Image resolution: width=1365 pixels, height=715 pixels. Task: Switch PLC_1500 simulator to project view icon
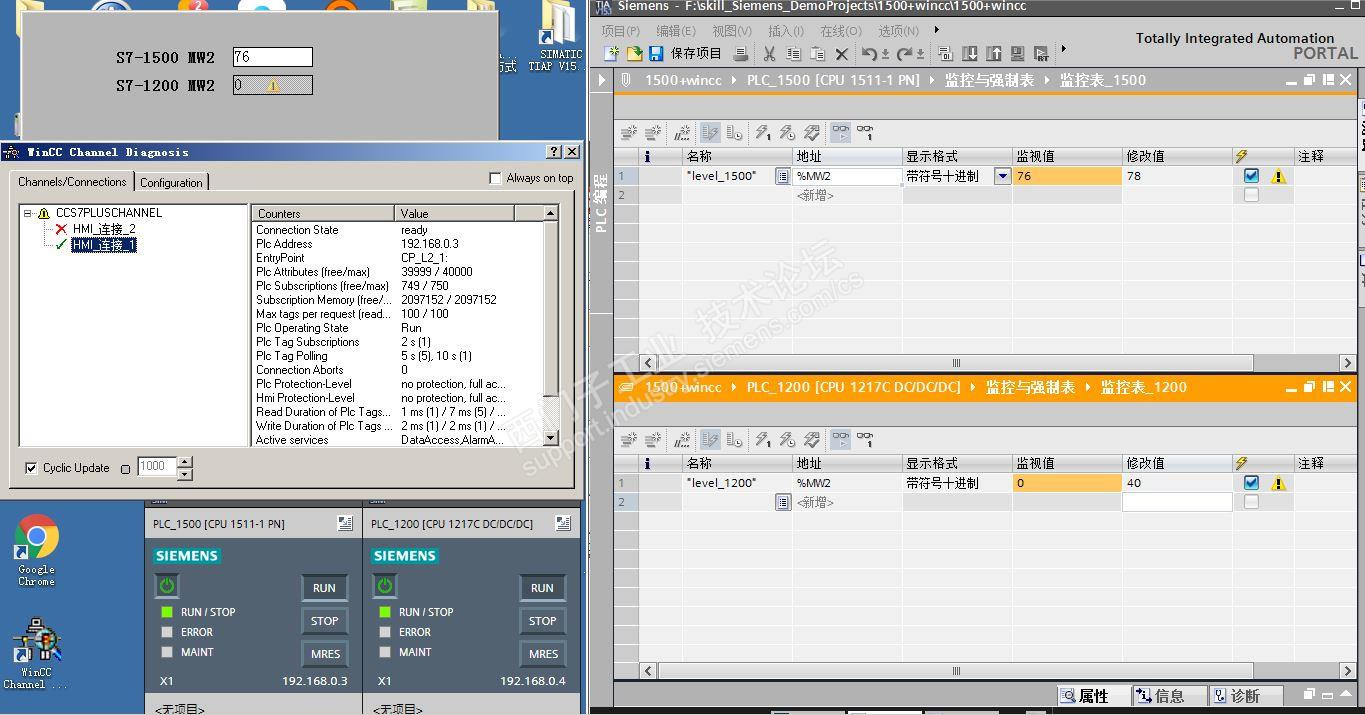[x=345, y=523]
